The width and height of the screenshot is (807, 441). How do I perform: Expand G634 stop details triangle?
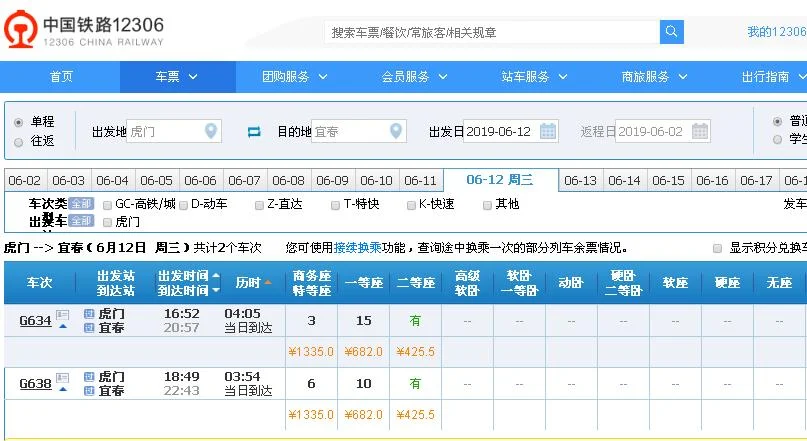click(63, 326)
